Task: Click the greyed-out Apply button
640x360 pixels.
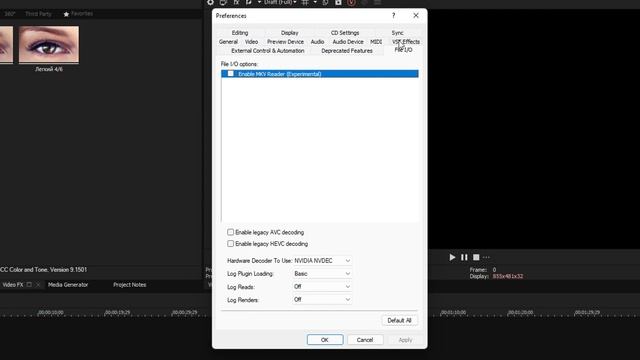Action: tap(405, 340)
